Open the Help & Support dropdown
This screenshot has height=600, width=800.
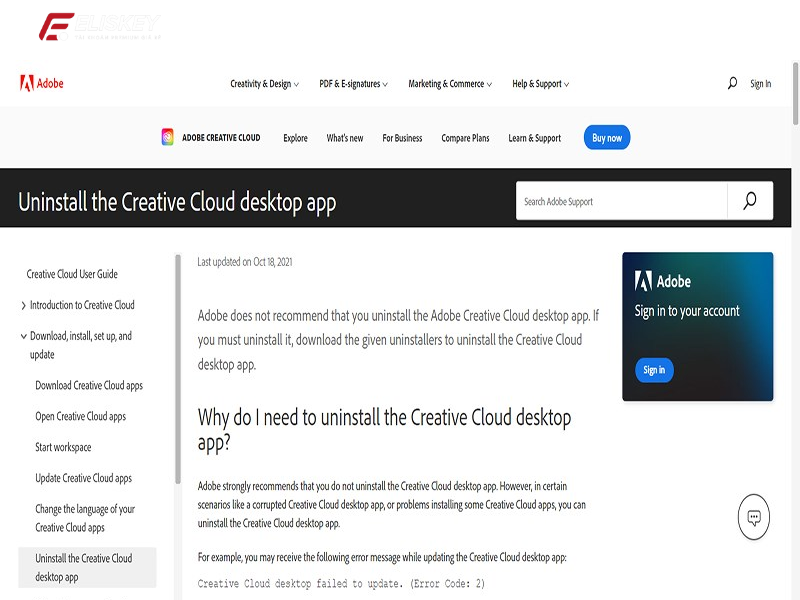tap(536, 84)
